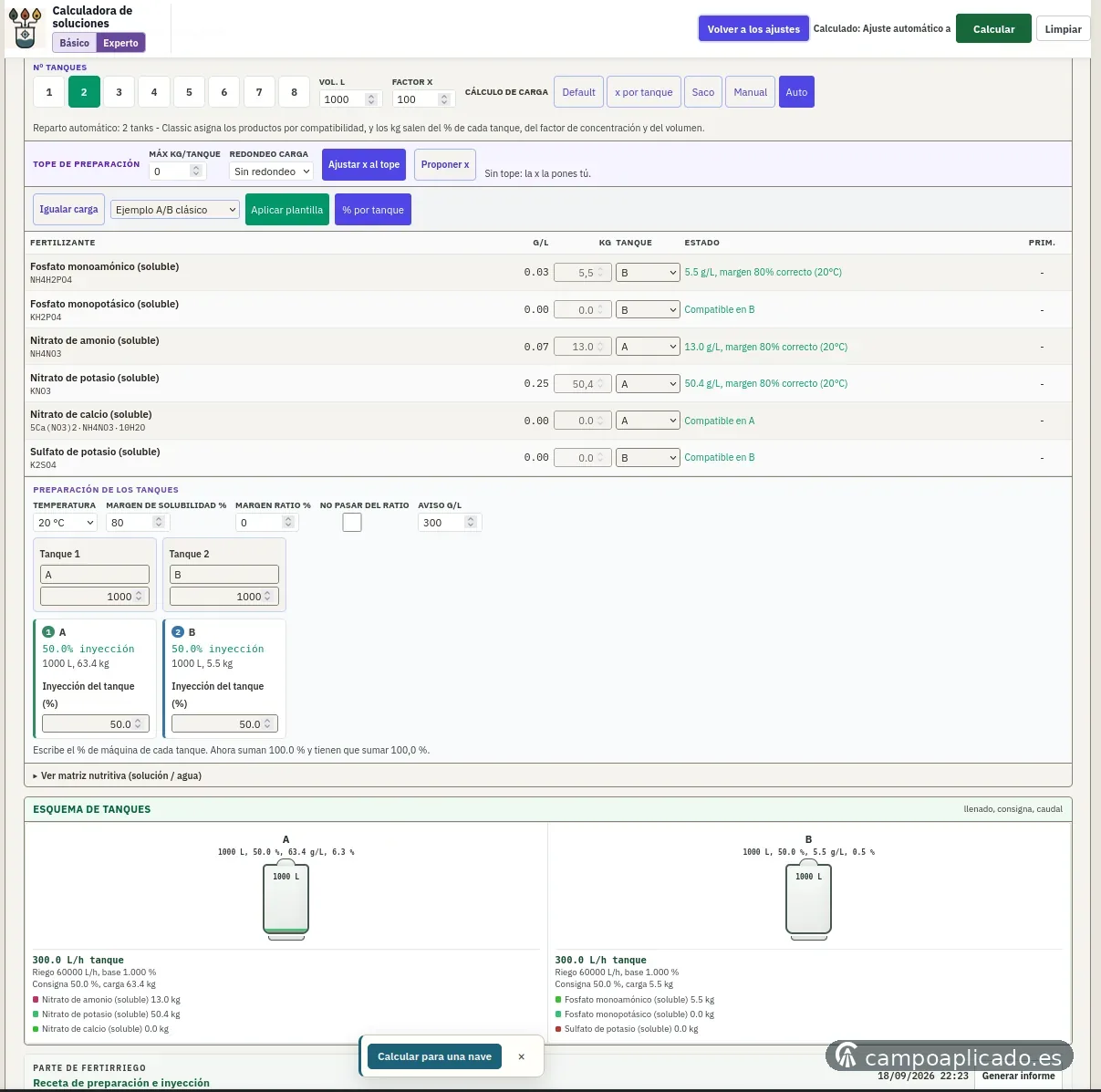1101x1092 pixels.
Task: Click 'Ajustar x al tope' button
Action: tap(364, 164)
